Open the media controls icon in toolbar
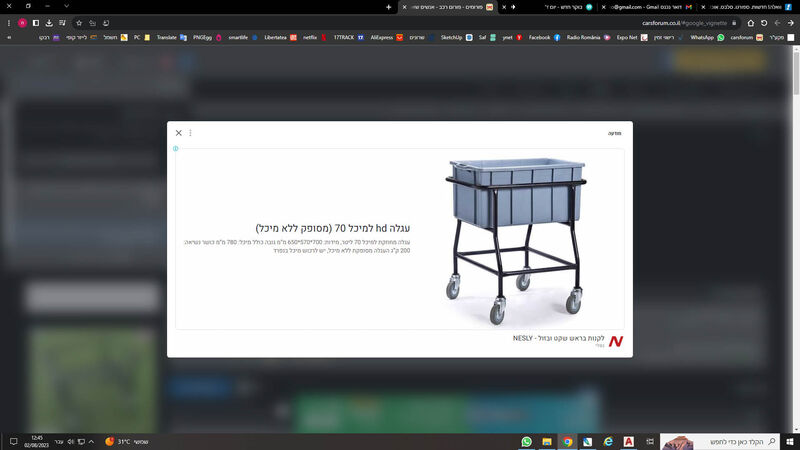Screen dimensions: 800x450 pyautogui.click(x=62, y=23)
